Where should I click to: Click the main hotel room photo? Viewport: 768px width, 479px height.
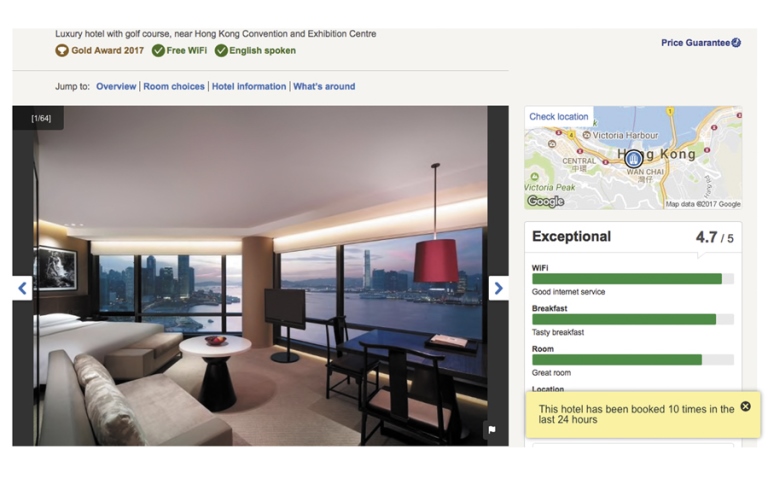coord(261,276)
